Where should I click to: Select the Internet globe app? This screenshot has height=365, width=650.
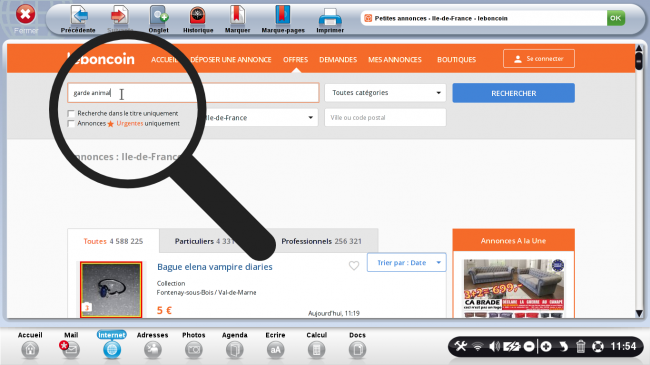coord(112,345)
